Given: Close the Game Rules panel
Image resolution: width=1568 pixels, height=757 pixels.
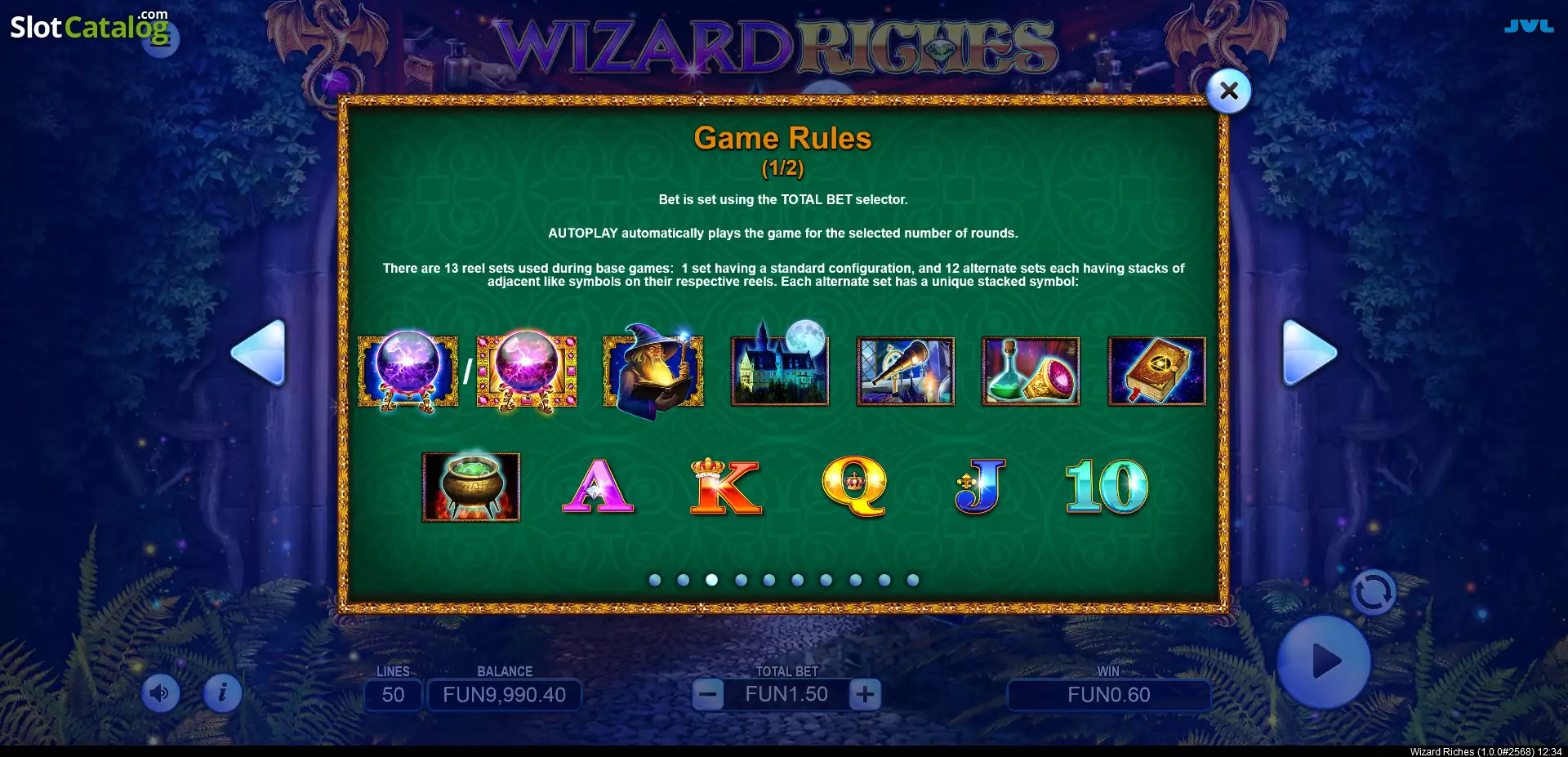Looking at the screenshot, I should click(1229, 91).
